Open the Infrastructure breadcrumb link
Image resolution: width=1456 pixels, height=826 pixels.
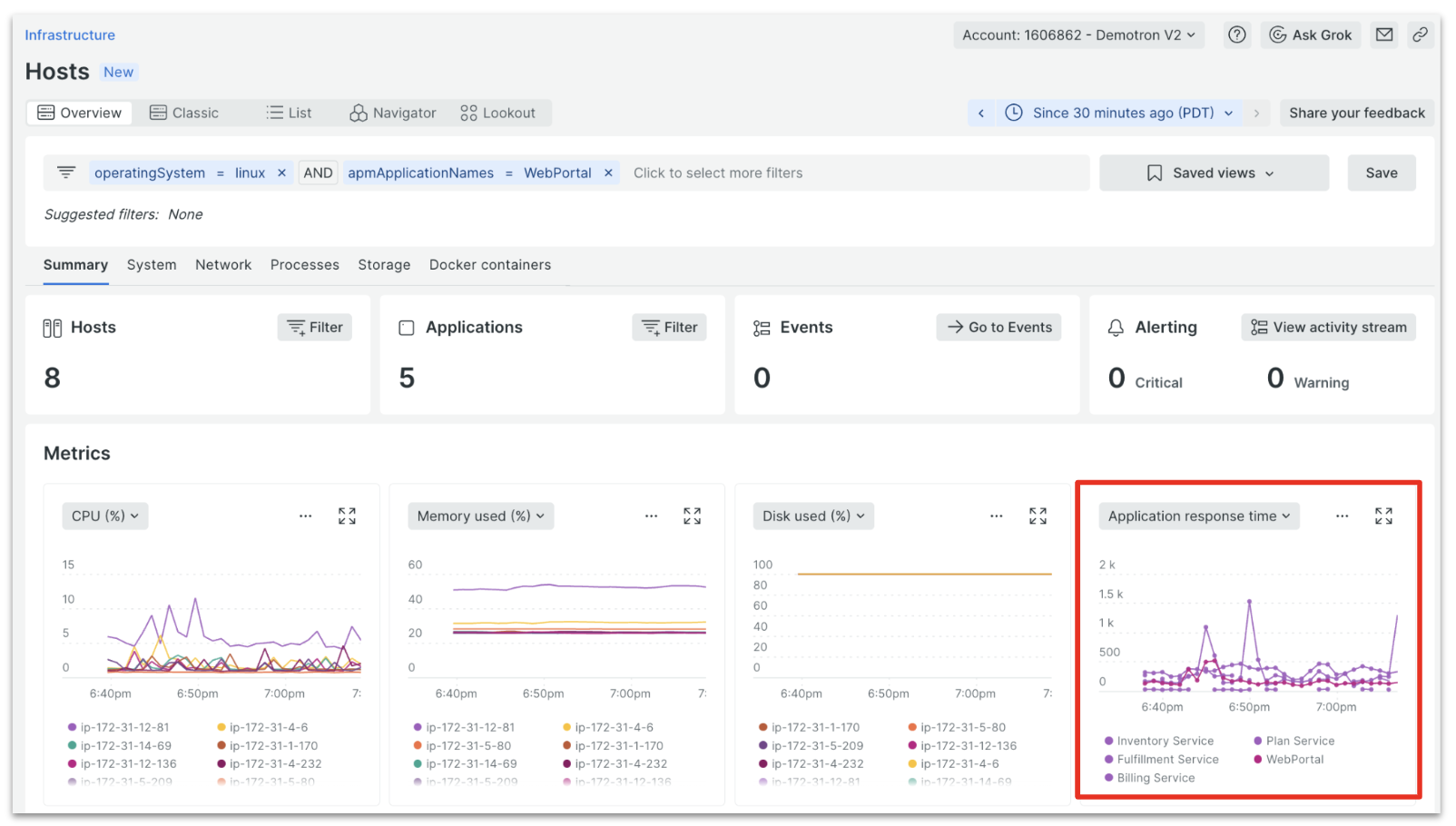coord(70,35)
